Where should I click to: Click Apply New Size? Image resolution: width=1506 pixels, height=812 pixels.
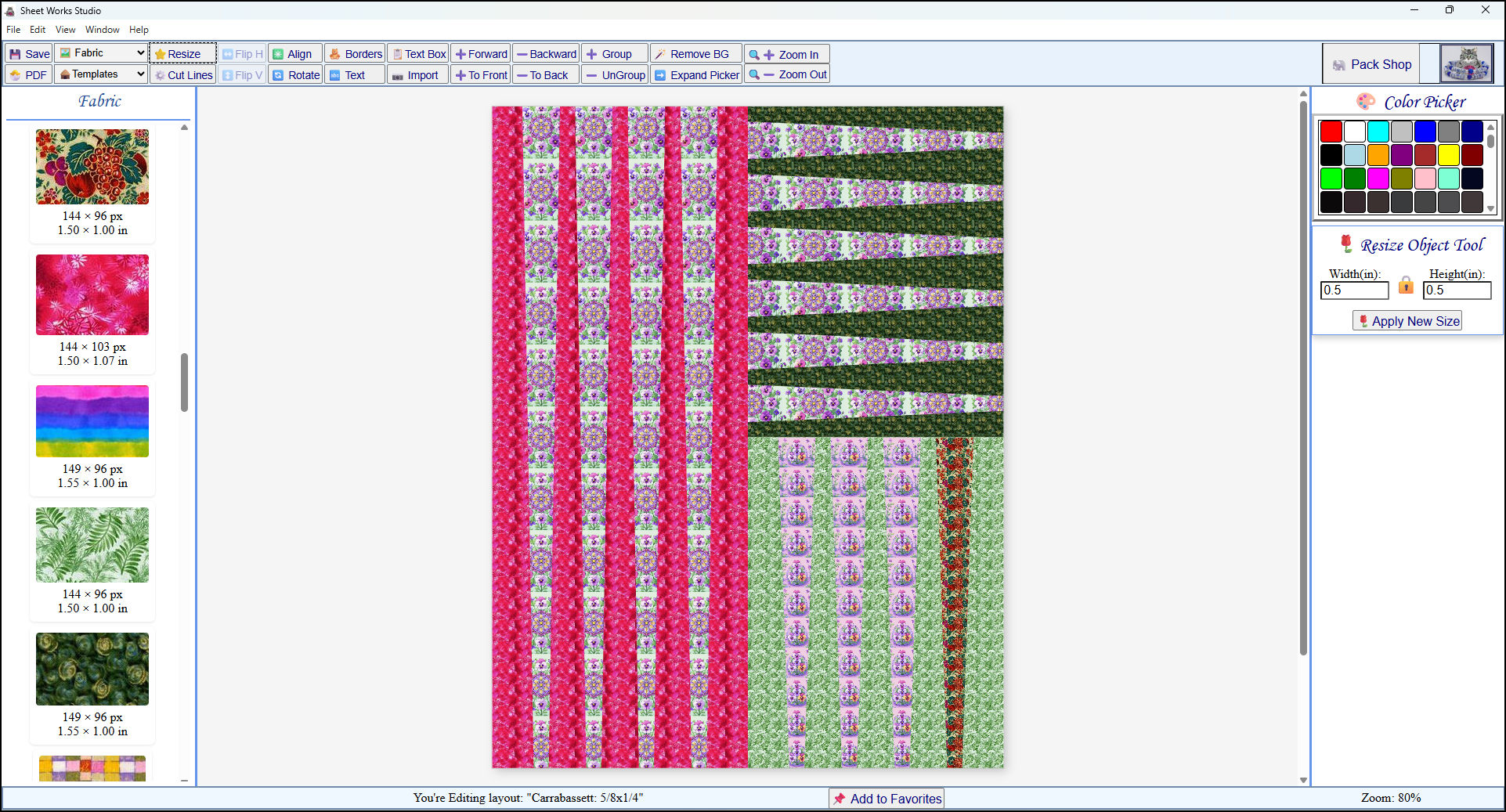1407,320
